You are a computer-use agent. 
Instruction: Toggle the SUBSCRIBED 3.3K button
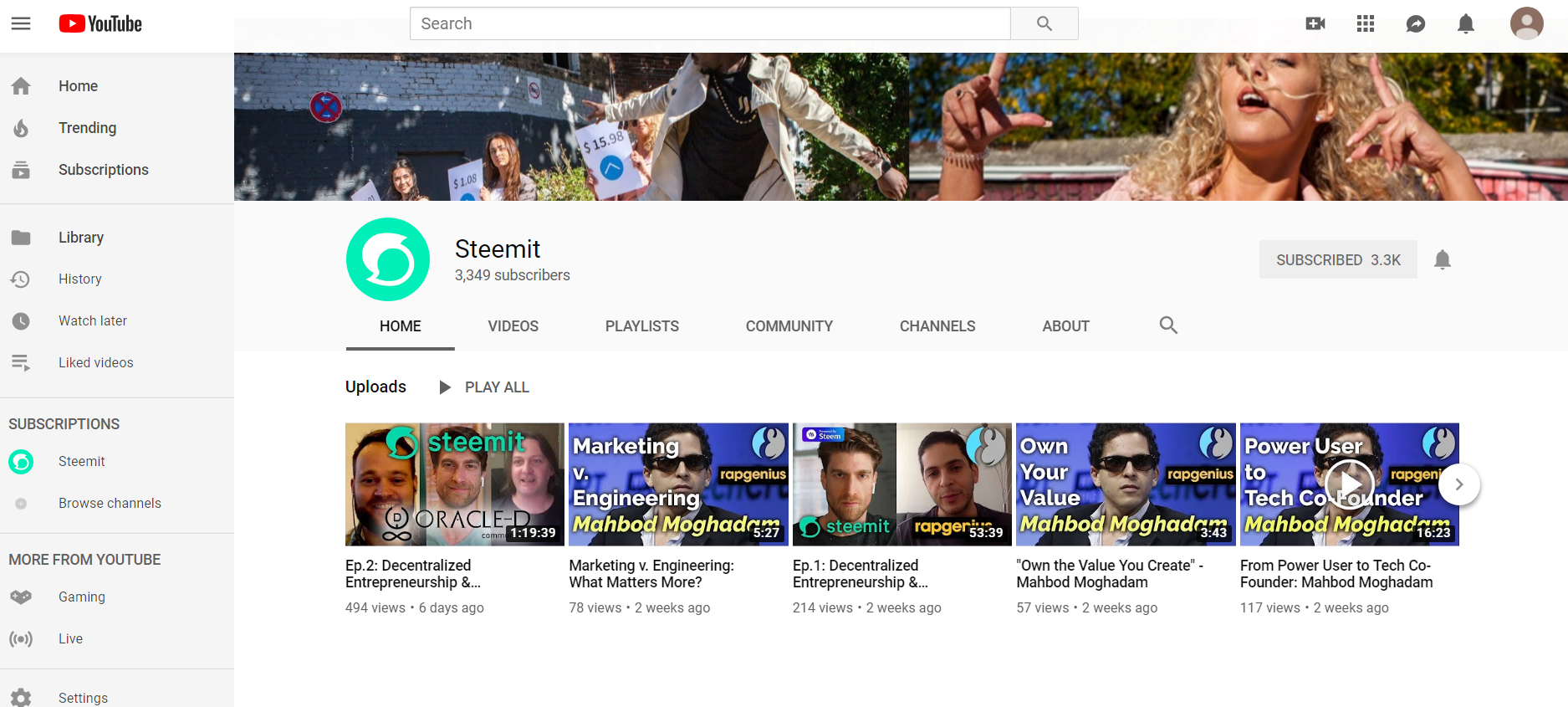1338,259
